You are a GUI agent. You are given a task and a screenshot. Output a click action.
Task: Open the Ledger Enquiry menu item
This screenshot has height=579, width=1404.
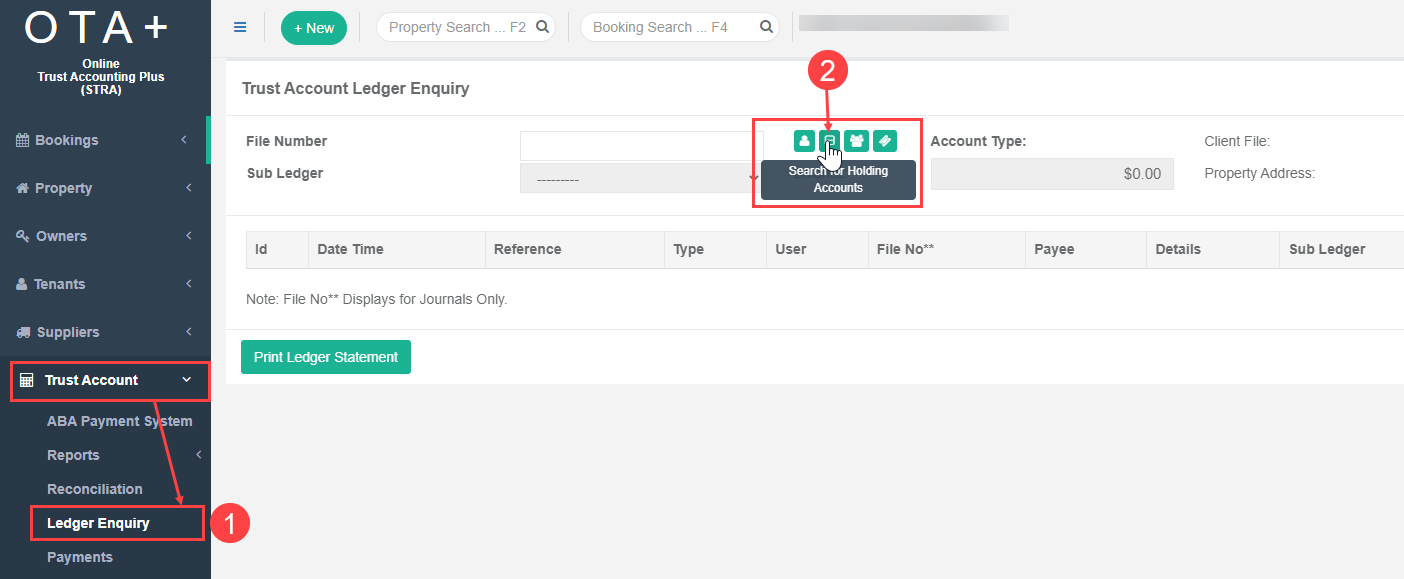point(98,523)
